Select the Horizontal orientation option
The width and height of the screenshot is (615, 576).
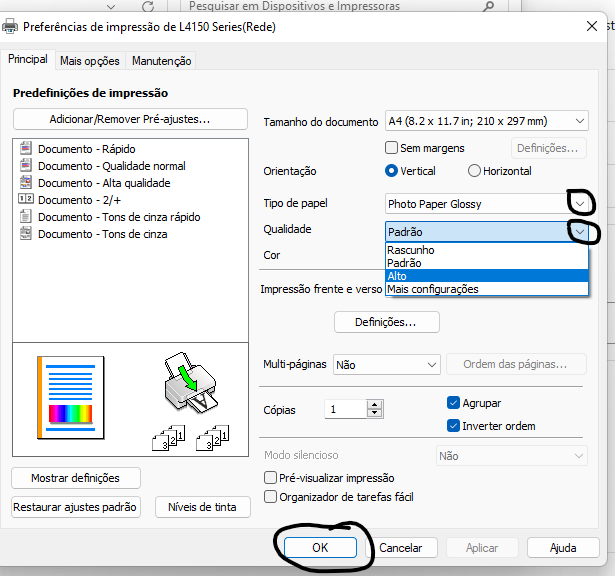pyautogui.click(x=474, y=171)
